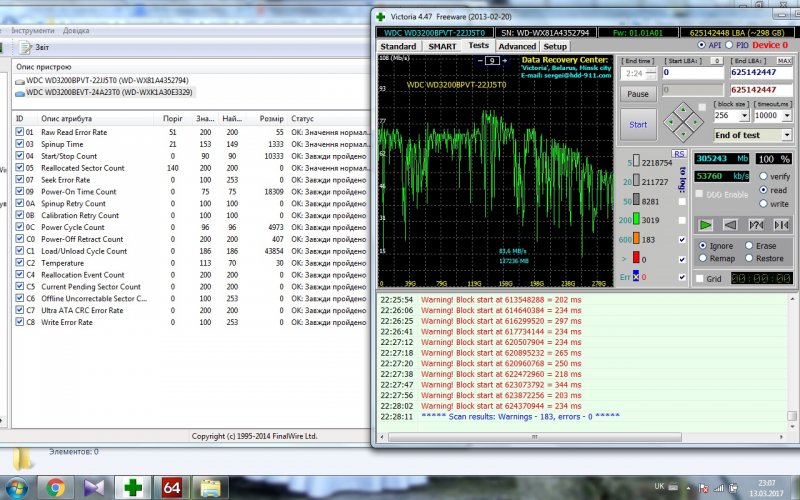This screenshot has height=500, width=800.
Task: Click the diamond-shaped navigation arrows pad
Action: [683, 123]
